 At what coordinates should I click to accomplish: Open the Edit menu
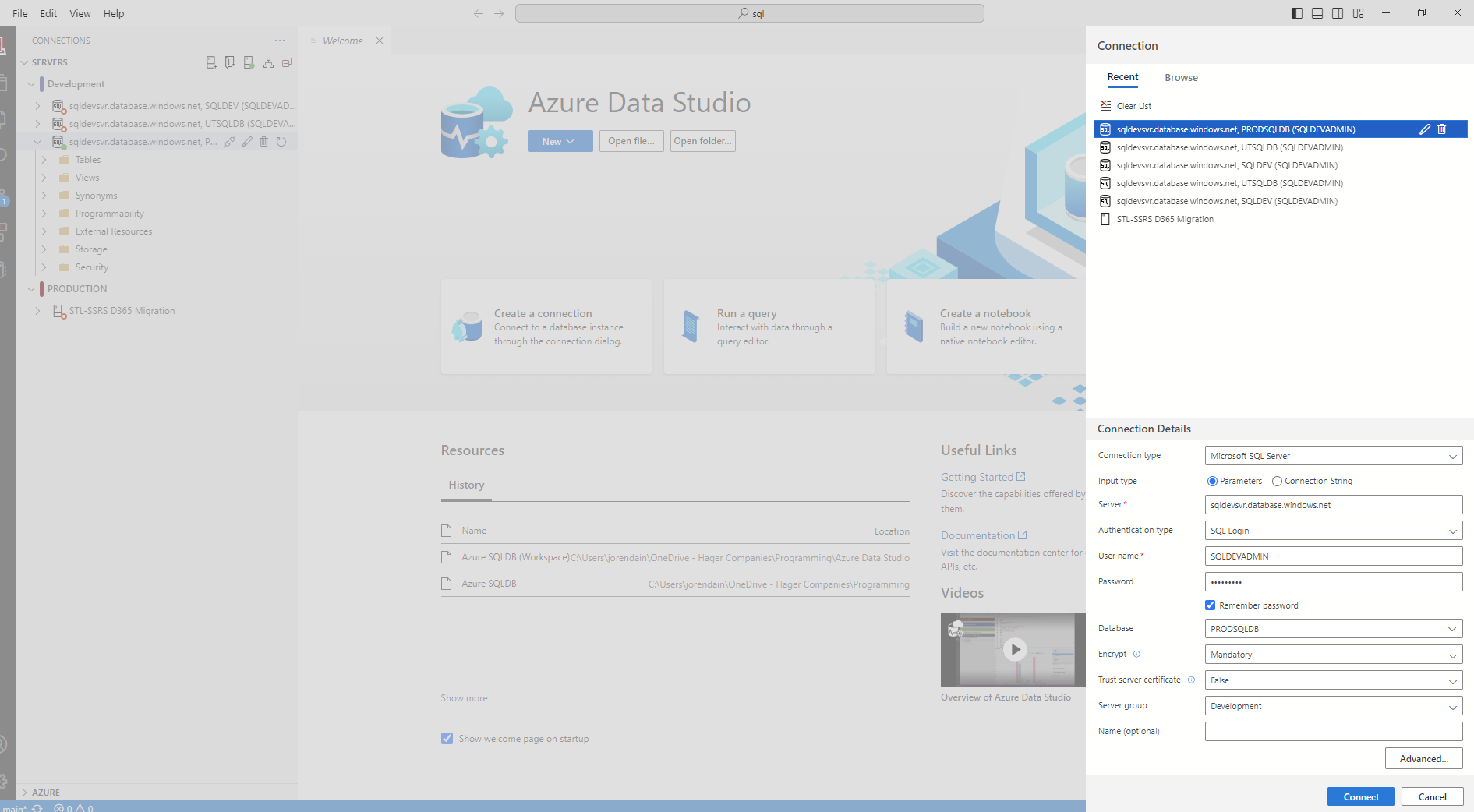48,13
